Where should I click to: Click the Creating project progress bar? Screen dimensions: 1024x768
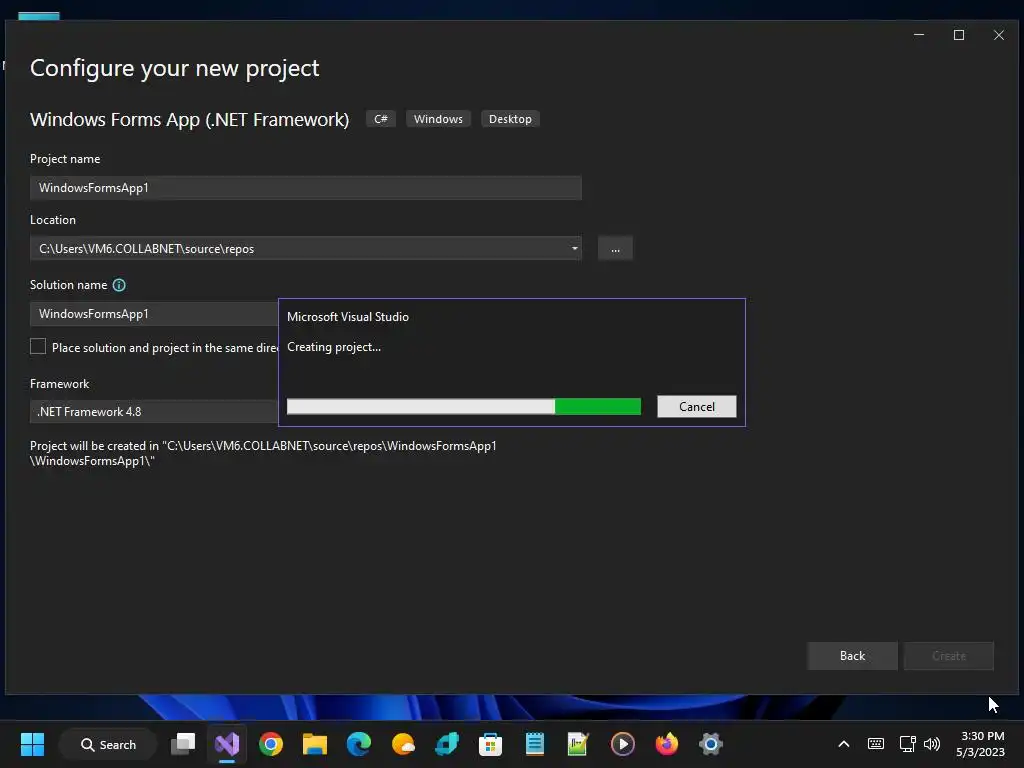coord(464,406)
